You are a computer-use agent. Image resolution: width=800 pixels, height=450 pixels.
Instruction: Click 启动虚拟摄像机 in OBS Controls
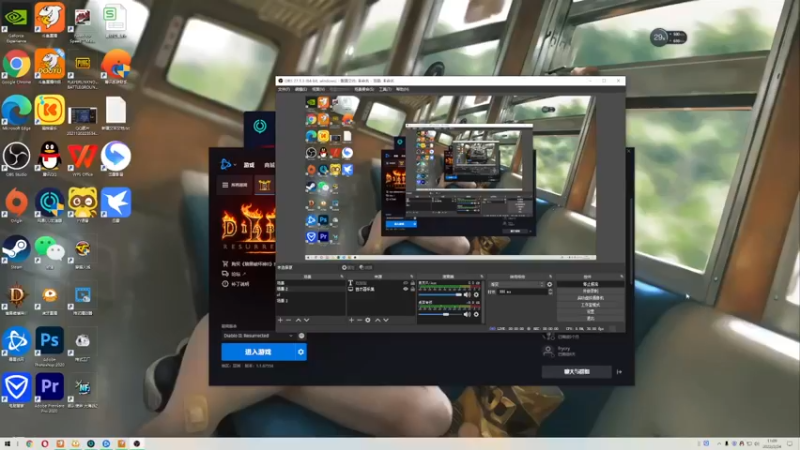[x=591, y=298]
